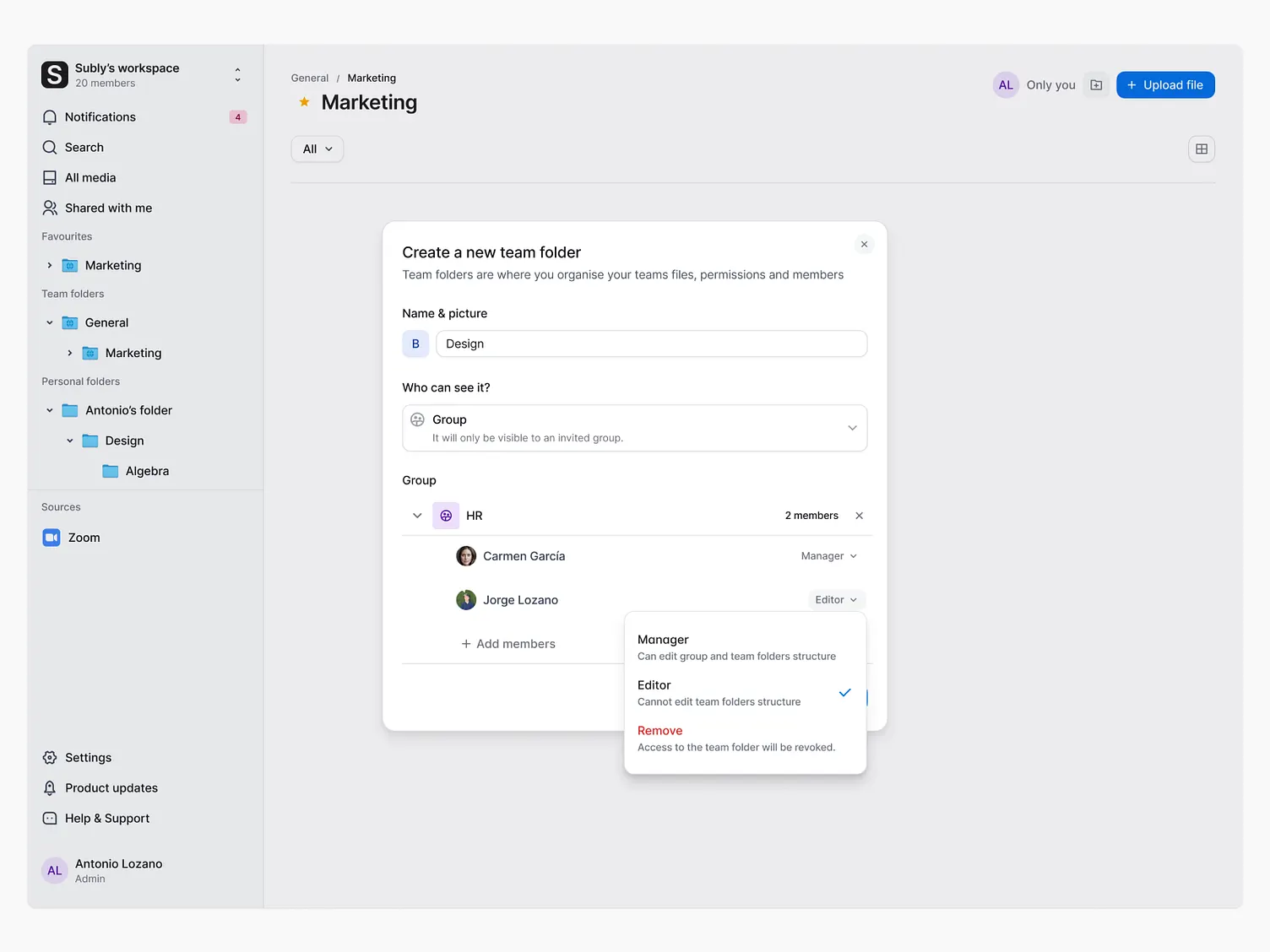Collapse the HR group
Viewport: 1270px width, 952px height.
point(417,515)
